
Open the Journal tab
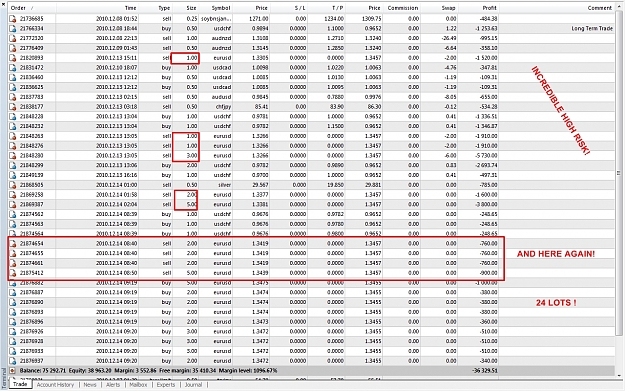pos(193,385)
